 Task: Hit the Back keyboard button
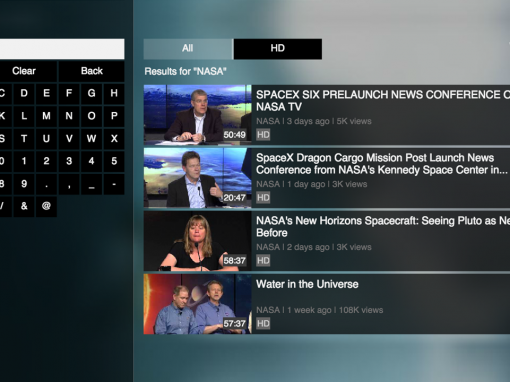pos(92,71)
